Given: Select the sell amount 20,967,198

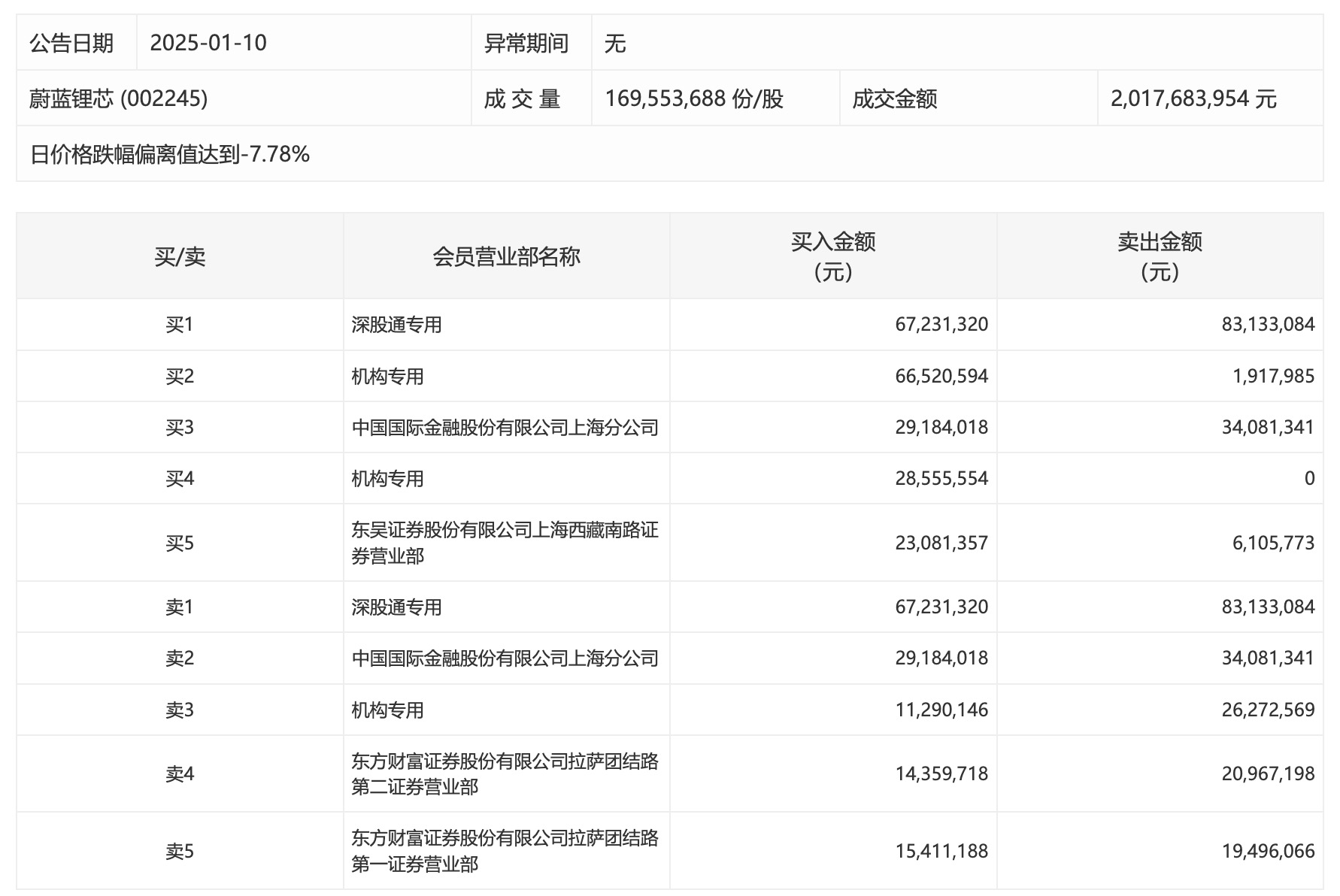Looking at the screenshot, I should pyautogui.click(x=1268, y=773).
